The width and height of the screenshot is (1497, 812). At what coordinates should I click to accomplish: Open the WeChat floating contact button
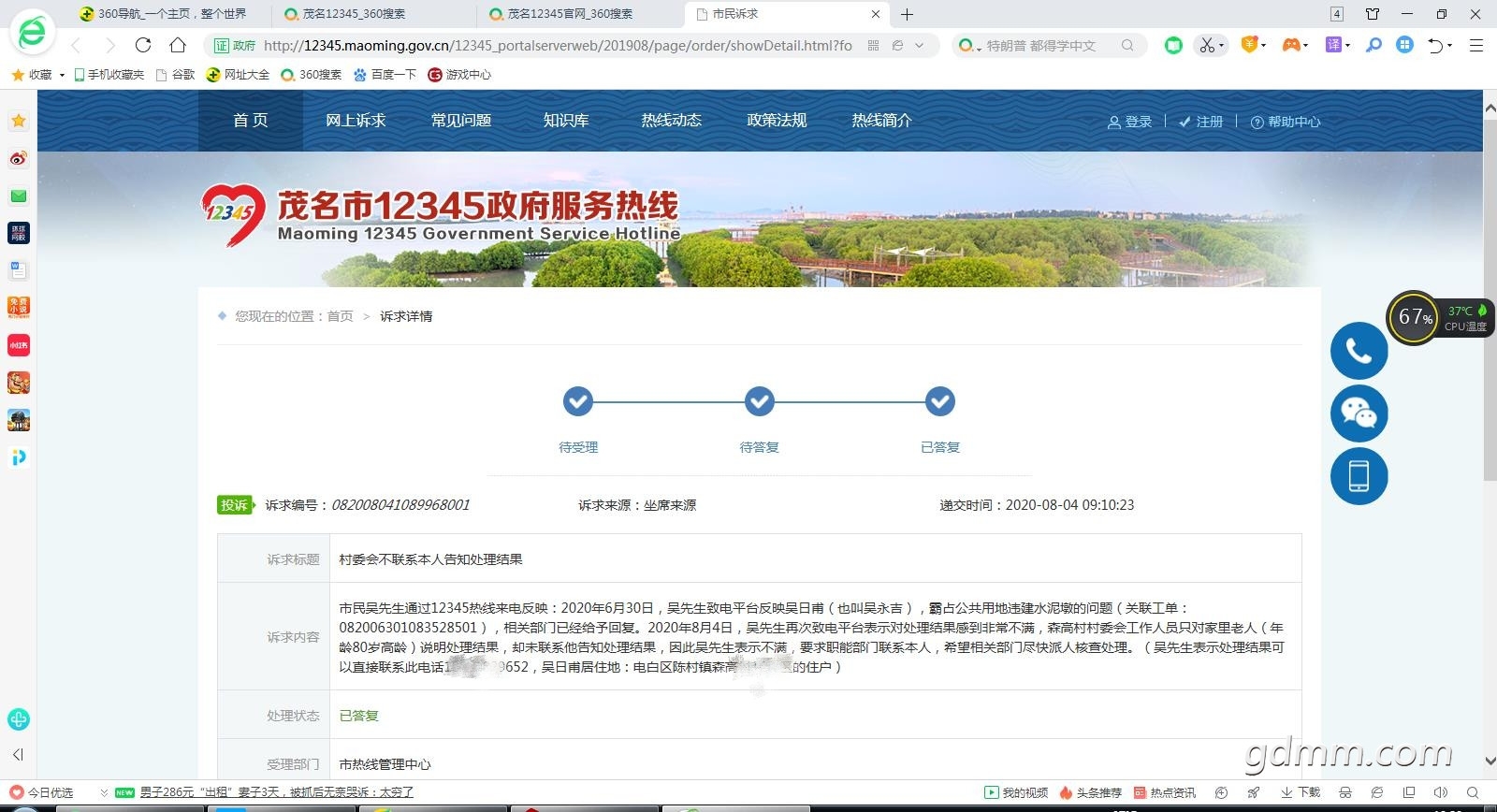1359,413
